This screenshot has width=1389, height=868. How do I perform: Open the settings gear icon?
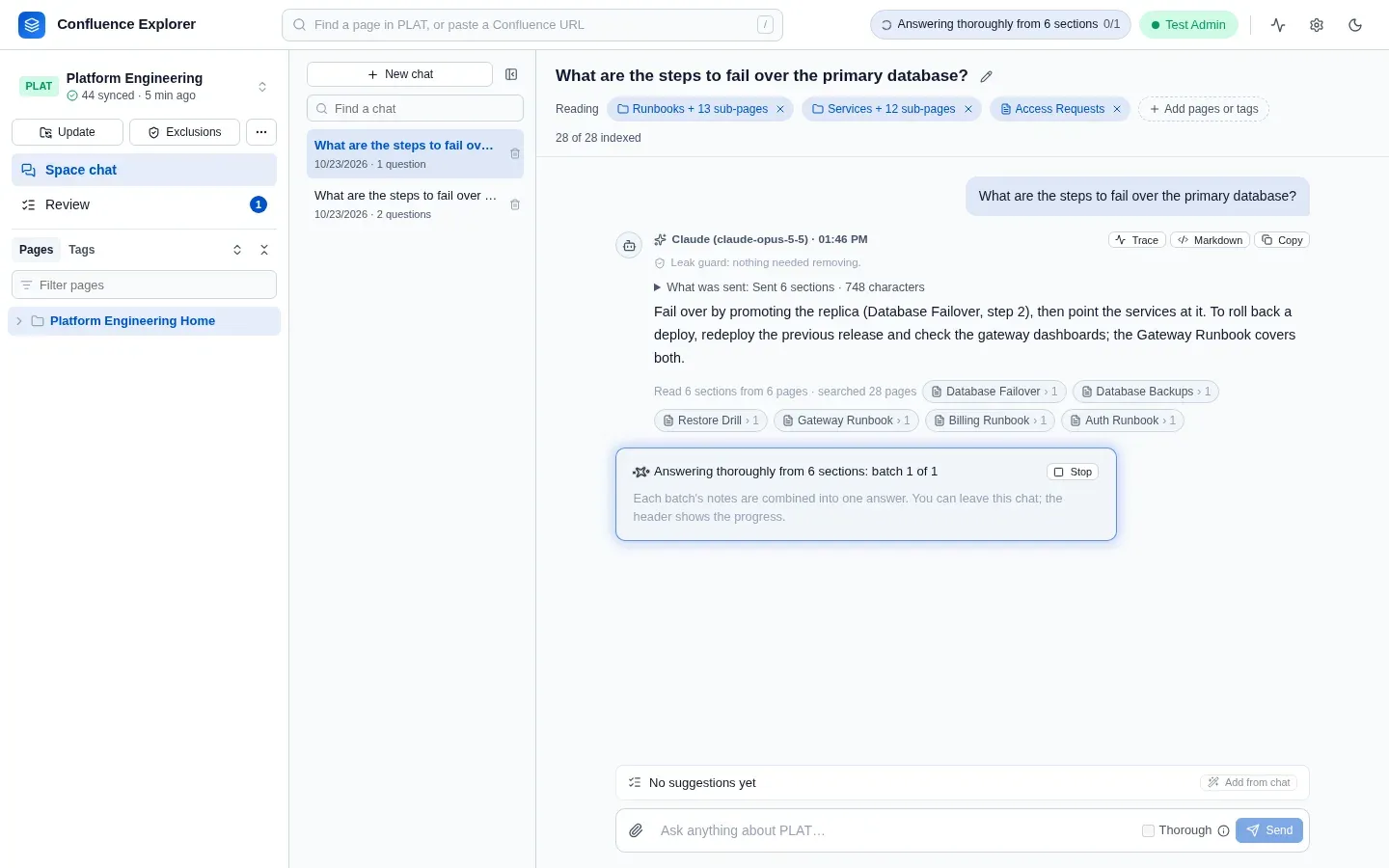coord(1317,25)
